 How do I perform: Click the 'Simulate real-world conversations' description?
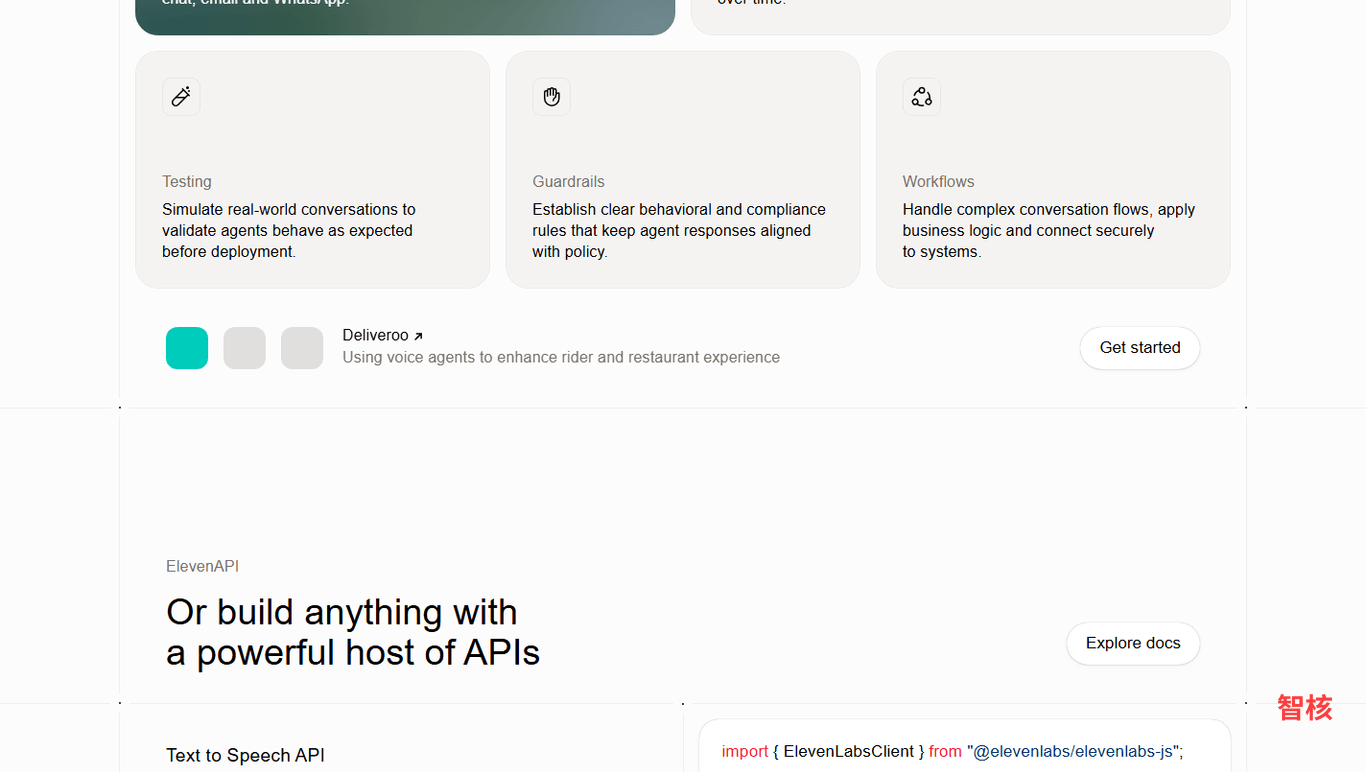(289, 230)
